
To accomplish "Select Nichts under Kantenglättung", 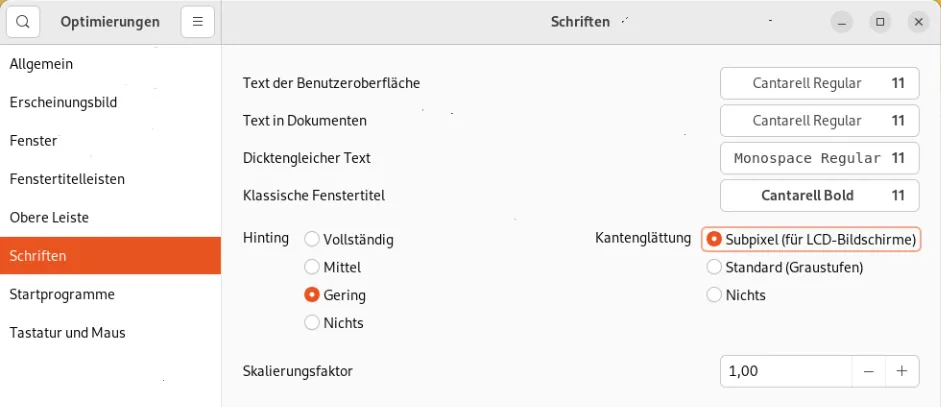I will tap(715, 295).
